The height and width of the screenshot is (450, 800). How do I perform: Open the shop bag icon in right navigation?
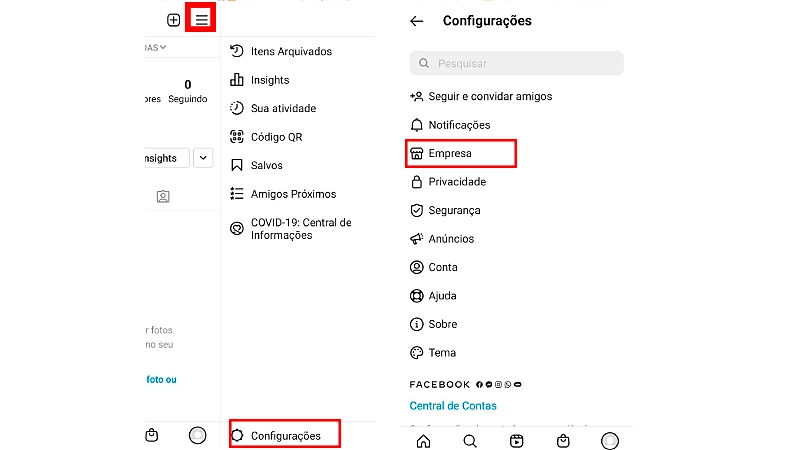(563, 441)
